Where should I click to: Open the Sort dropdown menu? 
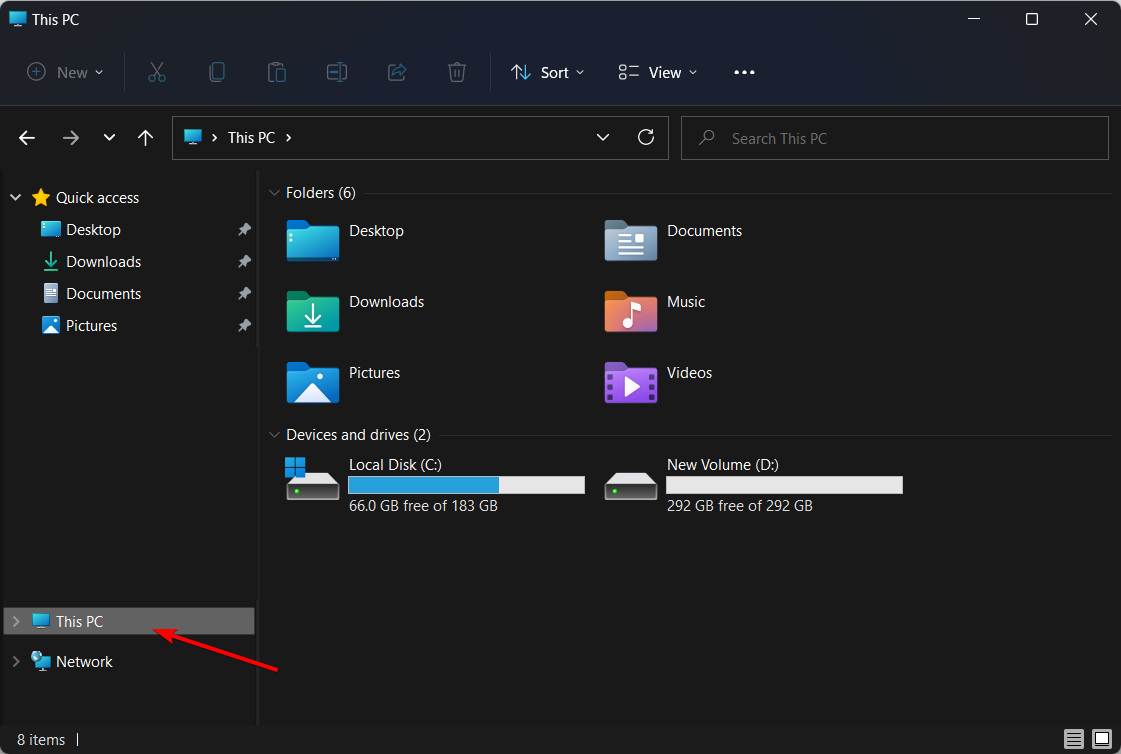point(548,72)
